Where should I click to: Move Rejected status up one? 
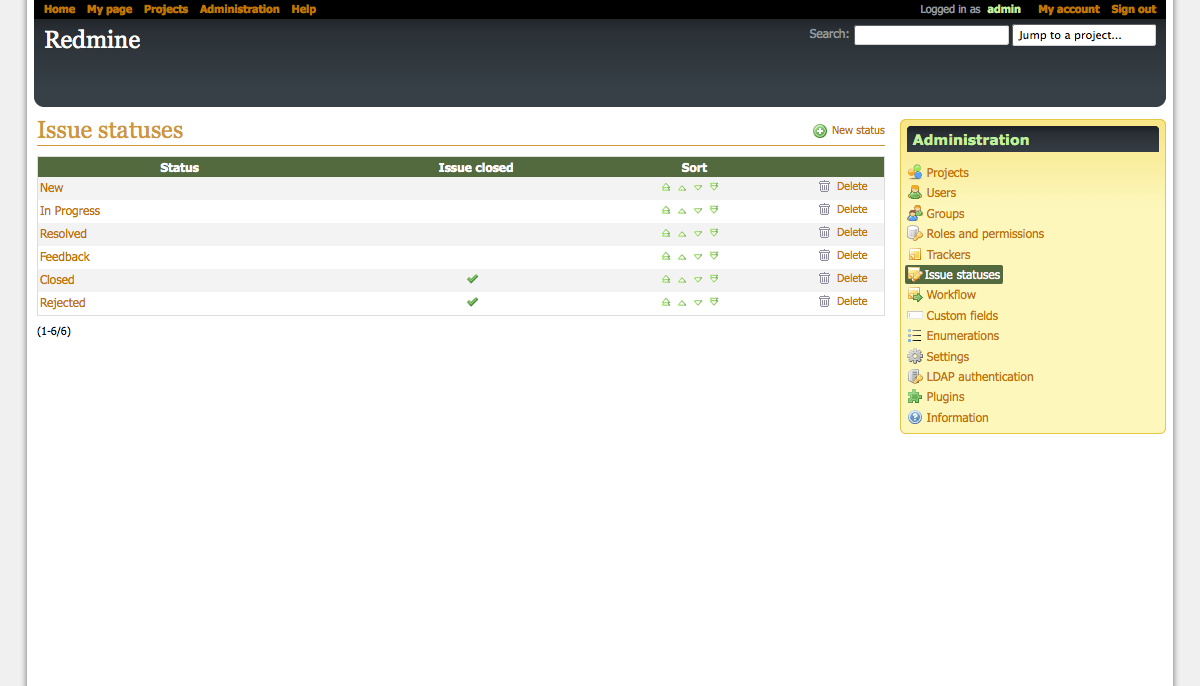682,302
